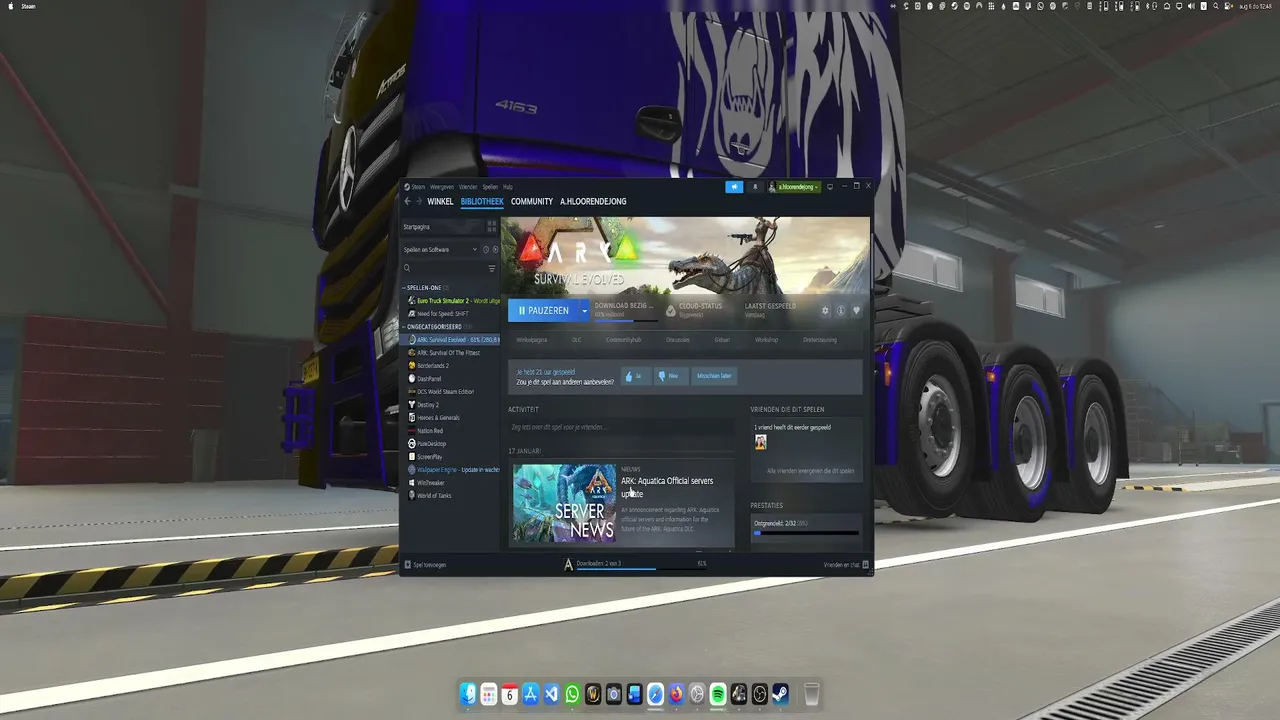Switch to the BIBLIOTHEEK tab
Screen dimensions: 1280x720
[482, 201]
